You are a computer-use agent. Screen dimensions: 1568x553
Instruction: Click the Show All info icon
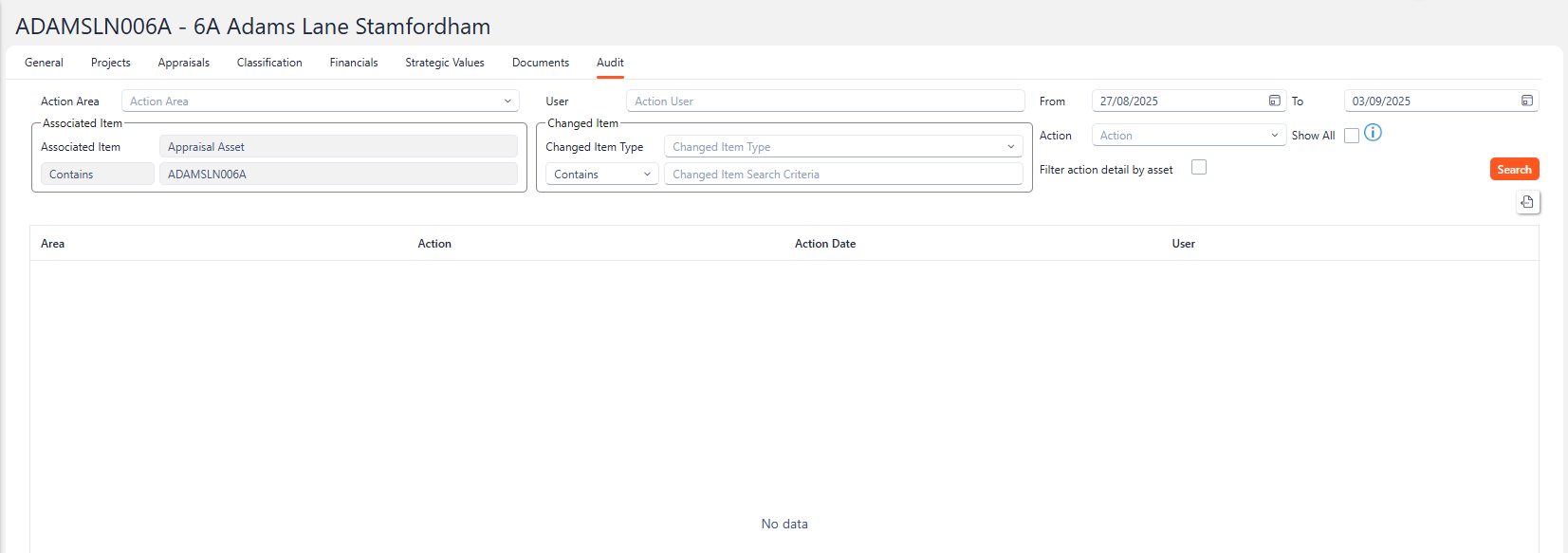[1373, 133]
